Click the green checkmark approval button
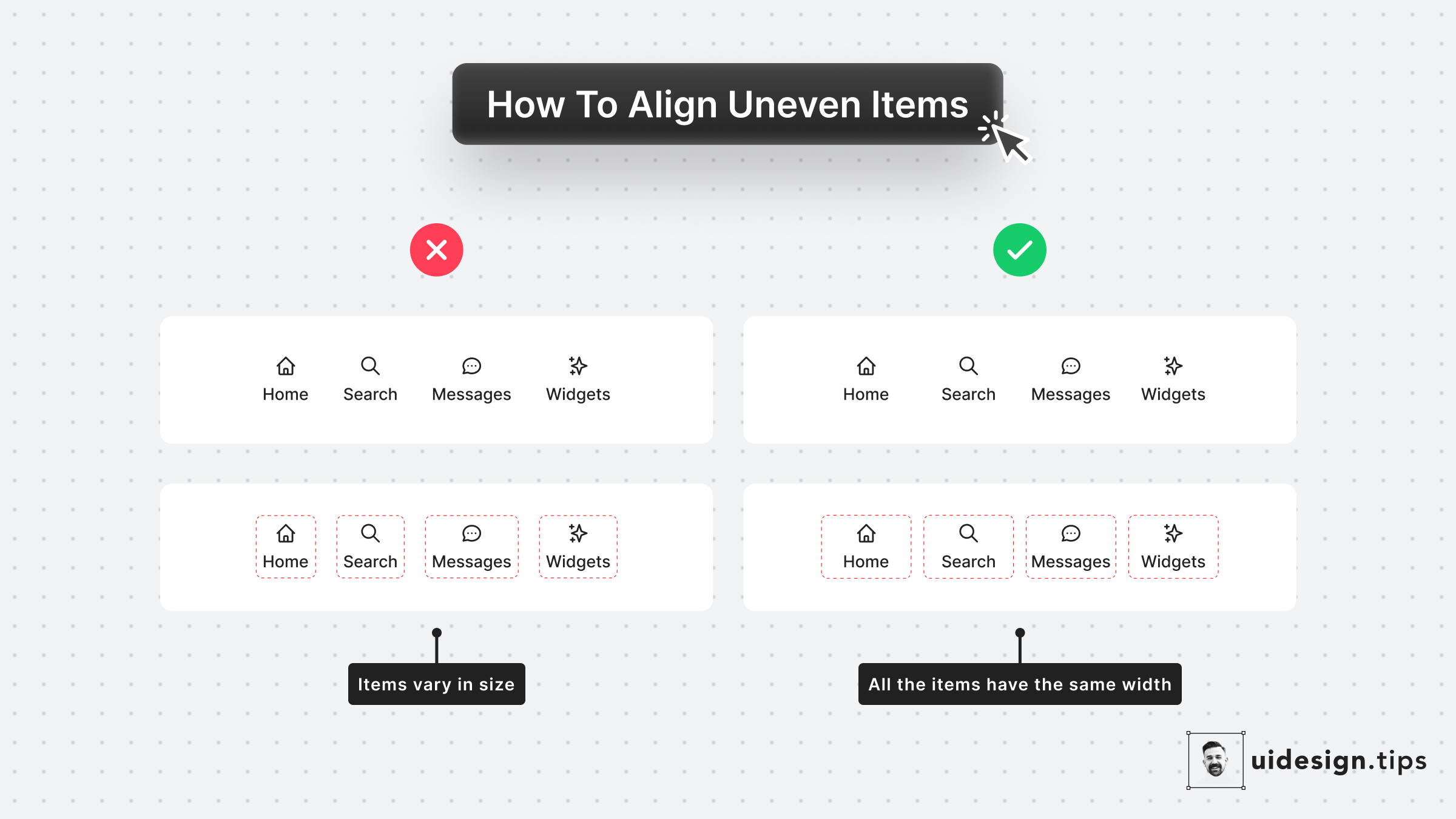Viewport: 1456px width, 819px height. (x=1018, y=250)
